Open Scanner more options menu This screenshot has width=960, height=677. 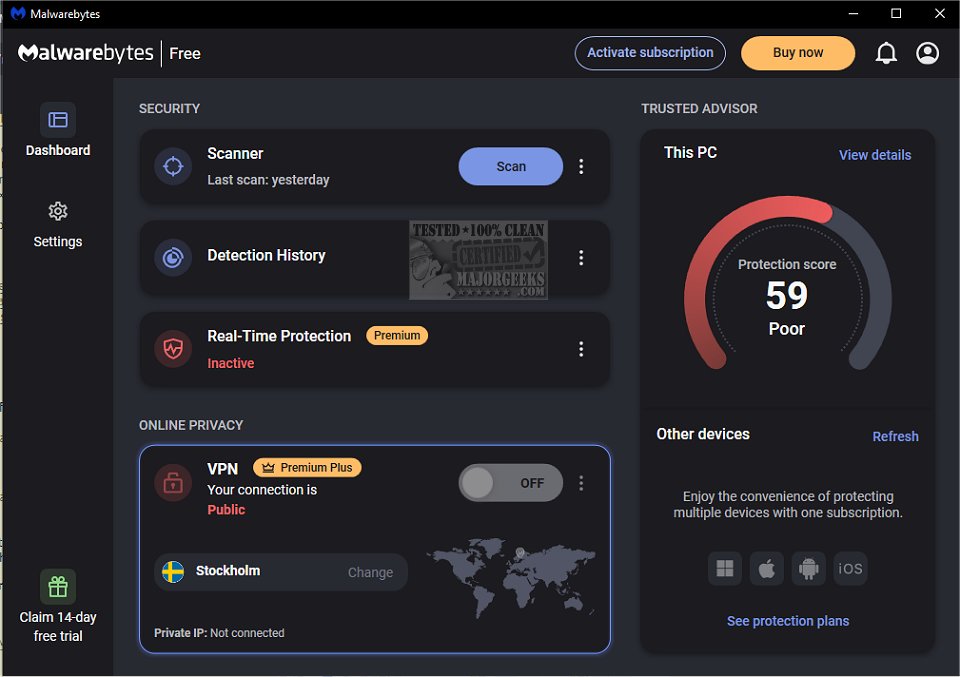pyautogui.click(x=581, y=167)
